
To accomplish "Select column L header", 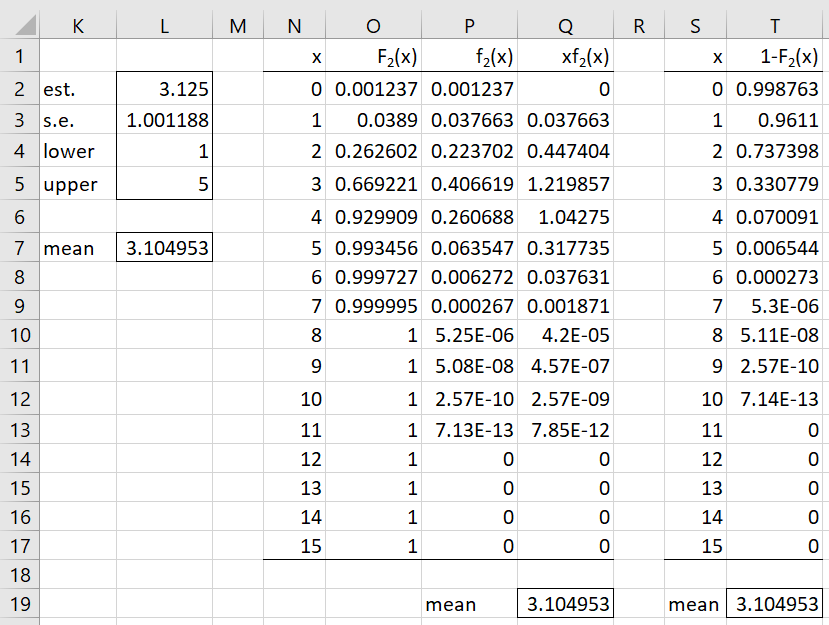I will [x=164, y=25].
